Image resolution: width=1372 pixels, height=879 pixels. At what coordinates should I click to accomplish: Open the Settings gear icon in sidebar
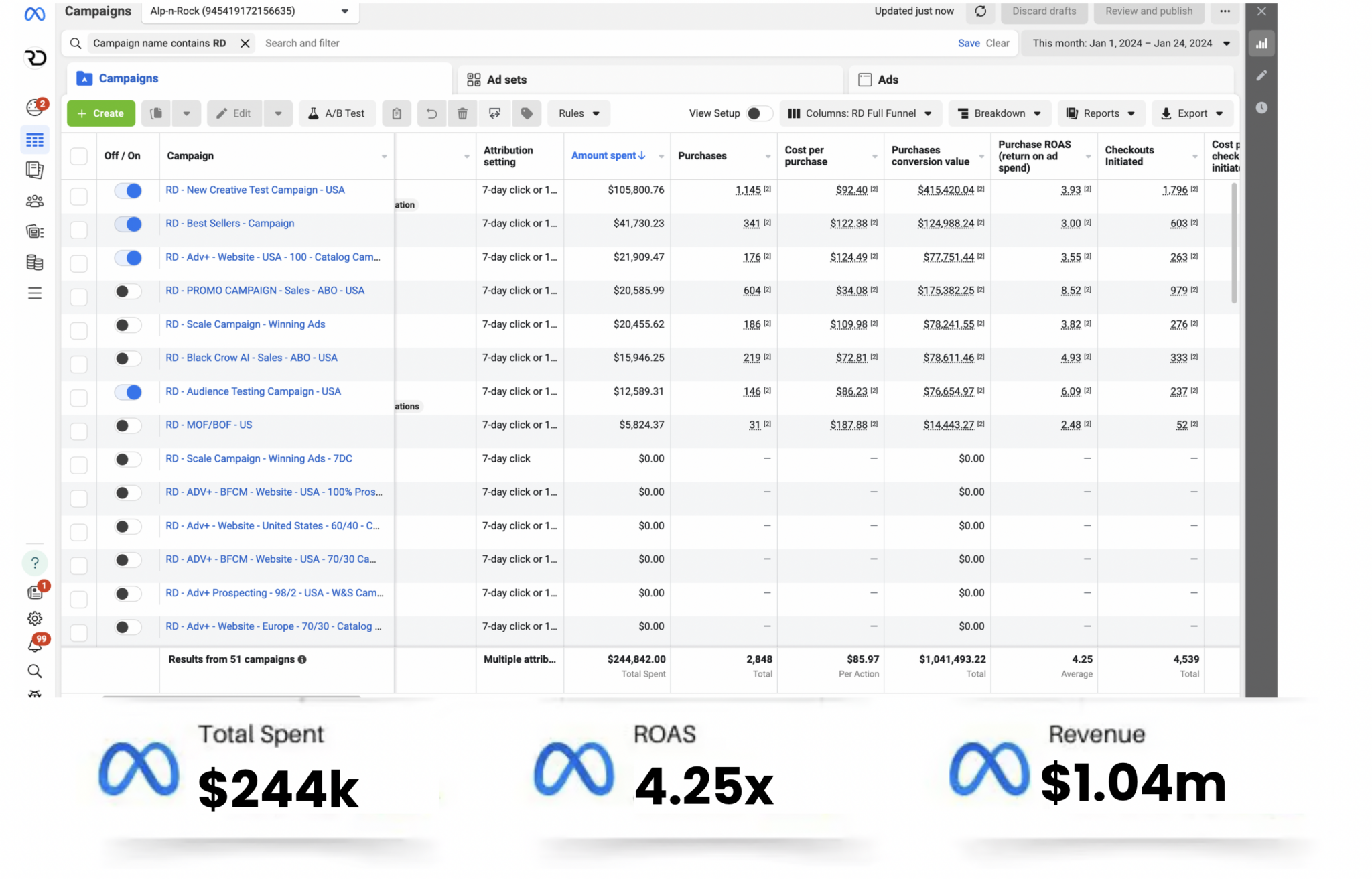tap(35, 618)
